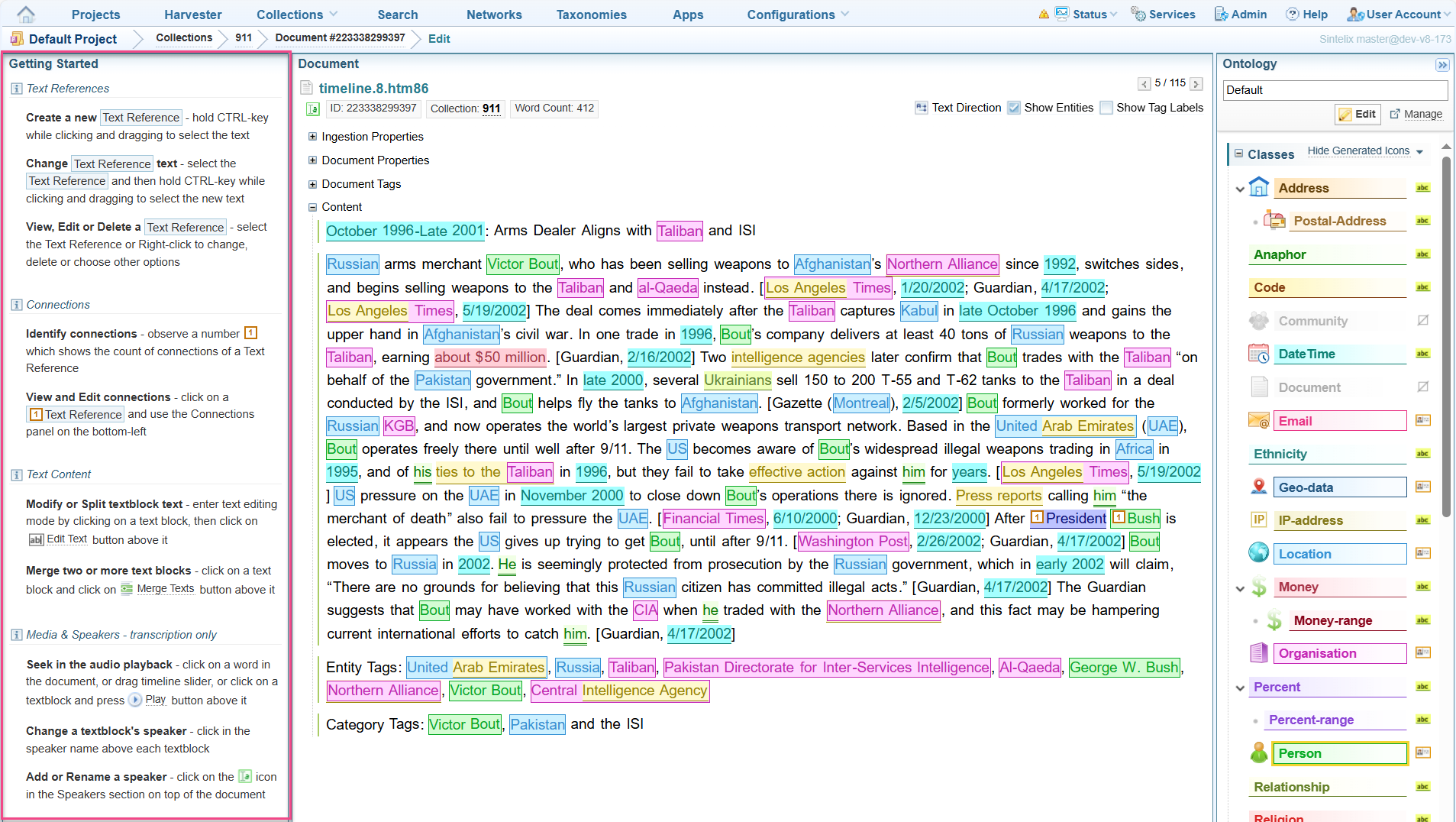
Task: Click the next document arrow icon
Action: click(x=1196, y=84)
